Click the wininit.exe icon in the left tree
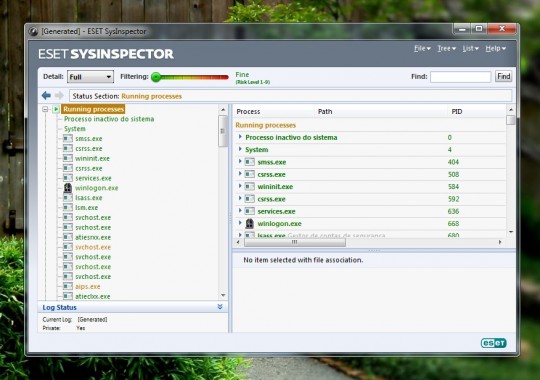Image resolution: width=540 pixels, height=380 pixels. [x=68, y=158]
